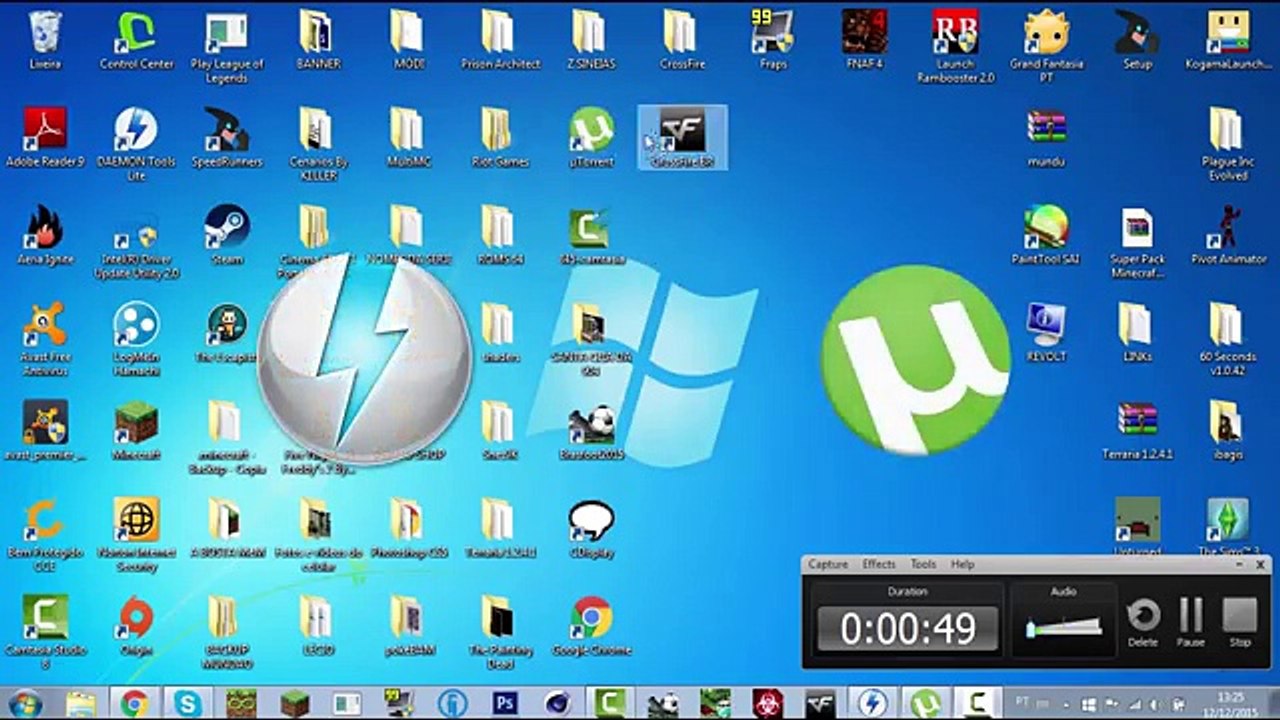
Task: Open the LINKs folder on the desktop
Action: (1137, 332)
